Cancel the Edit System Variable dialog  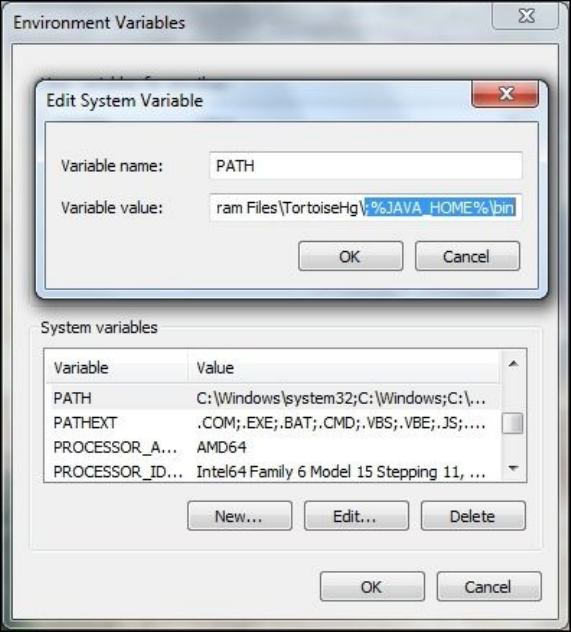(467, 256)
